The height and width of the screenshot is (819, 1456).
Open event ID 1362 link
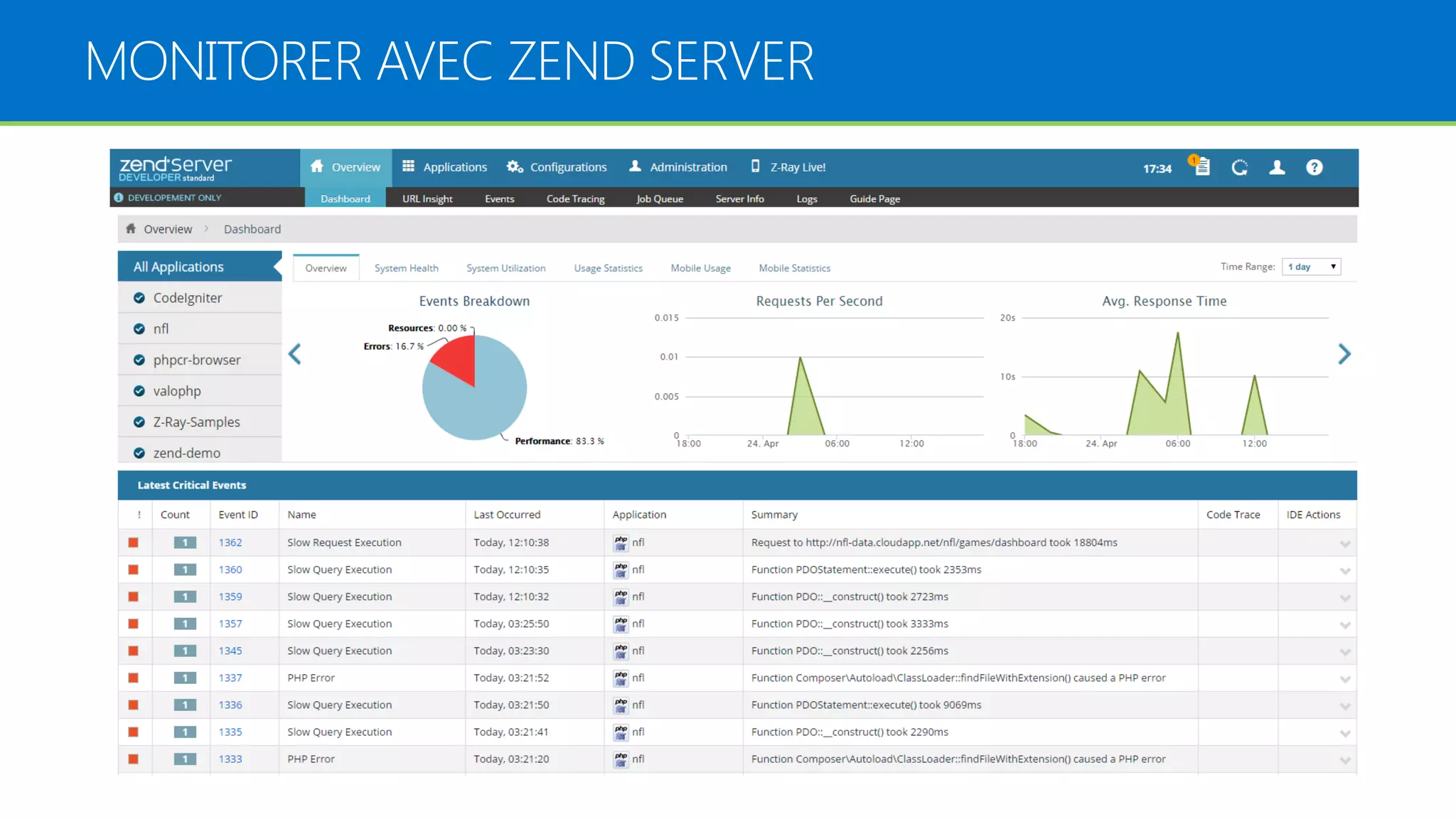(230, 542)
